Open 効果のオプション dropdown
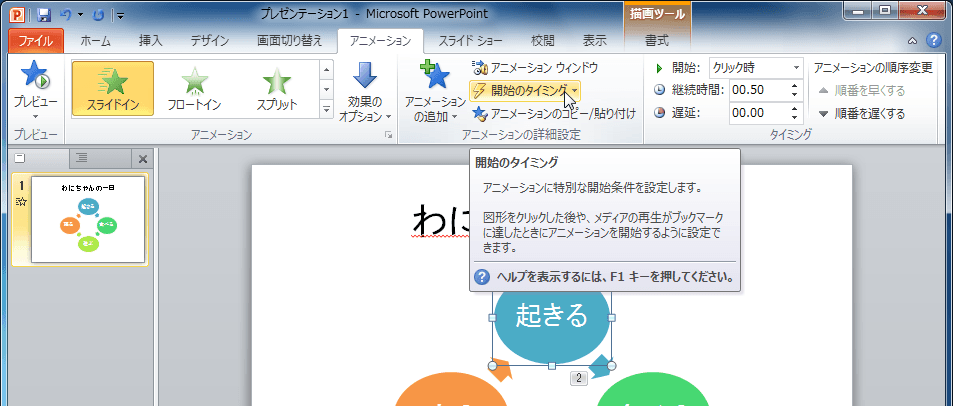Screen dimensions: 953x406 click(365, 91)
